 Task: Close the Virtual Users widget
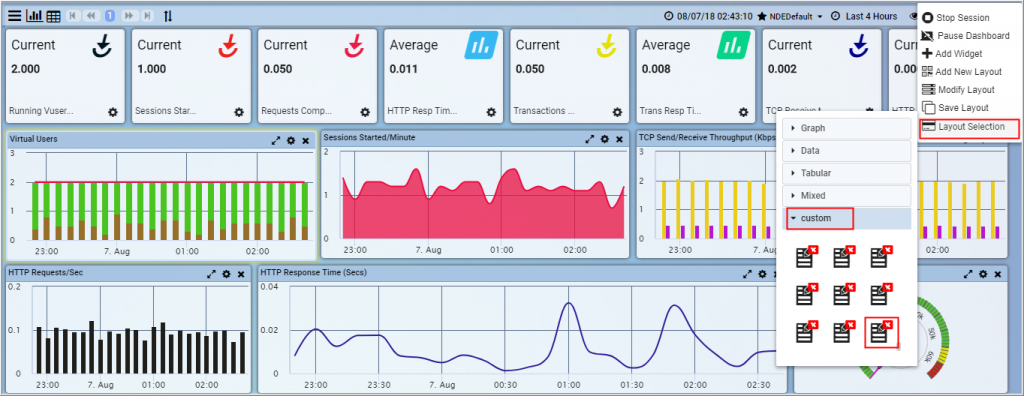pos(306,140)
